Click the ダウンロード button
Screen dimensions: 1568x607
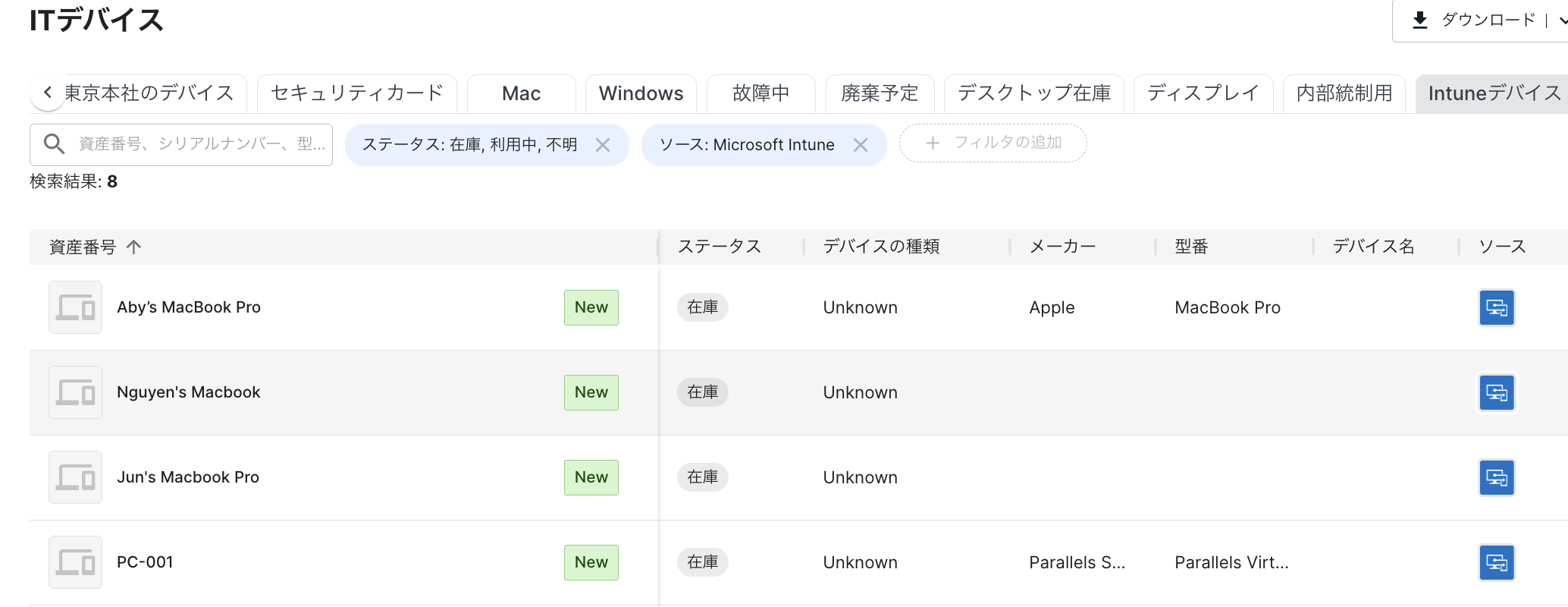click(x=1472, y=20)
